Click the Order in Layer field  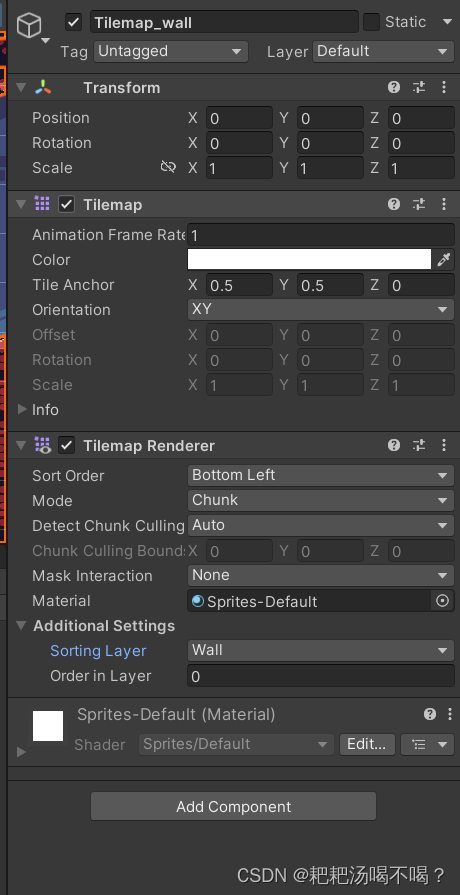pyautogui.click(x=321, y=676)
